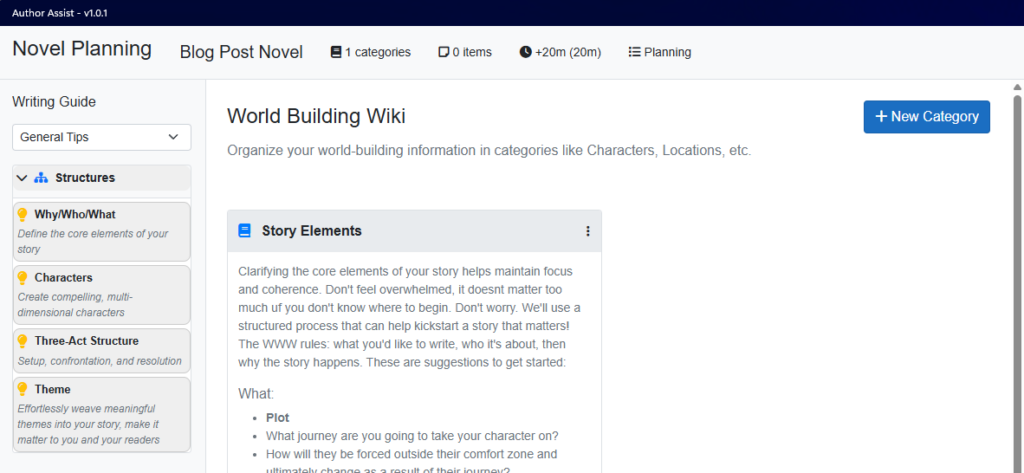This screenshot has height=473, width=1024.
Task: Click the Structures hierarchy icon
Action: [x=41, y=178]
